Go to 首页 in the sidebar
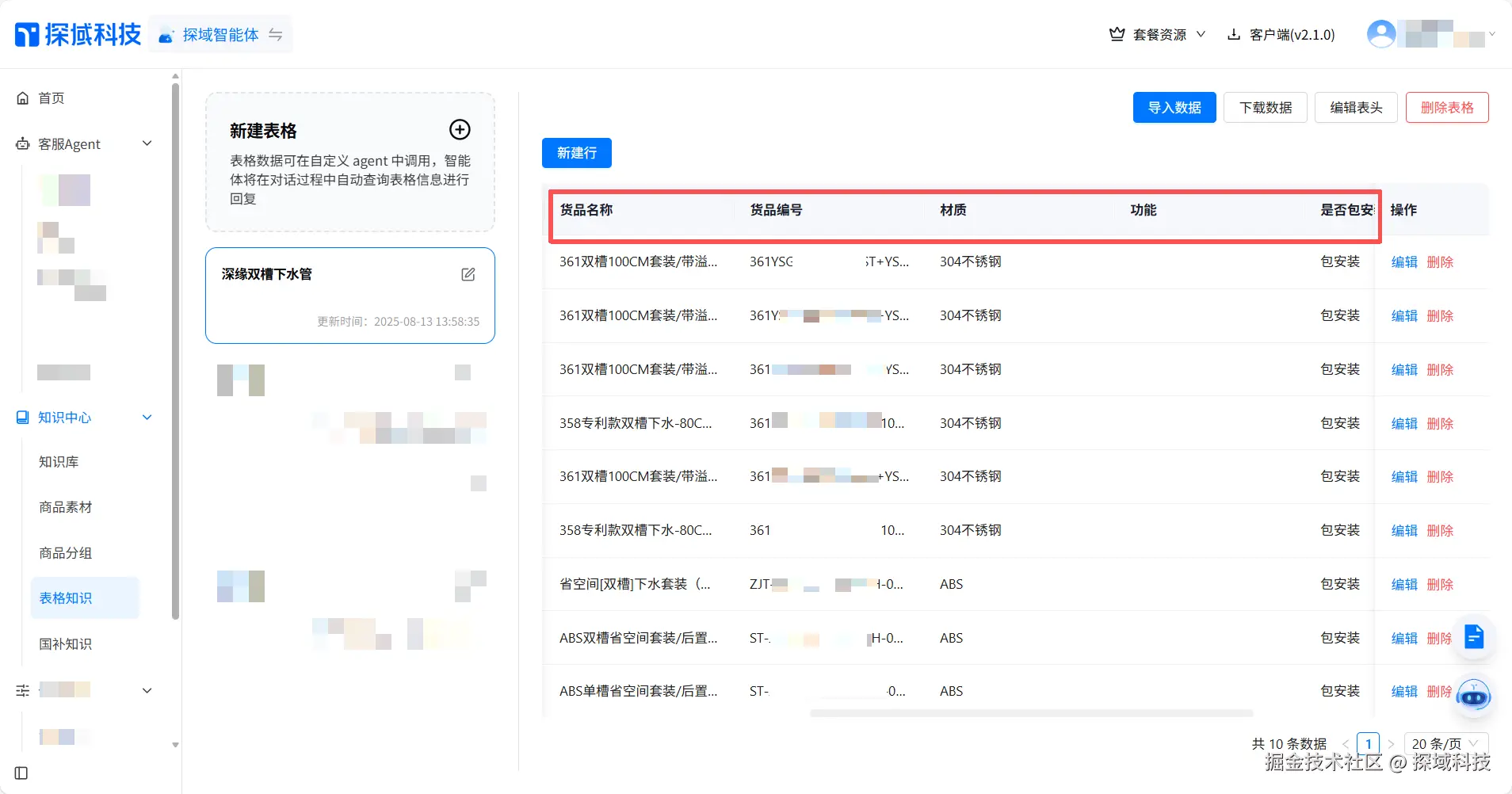This screenshot has height=794, width=1512. pos(52,98)
